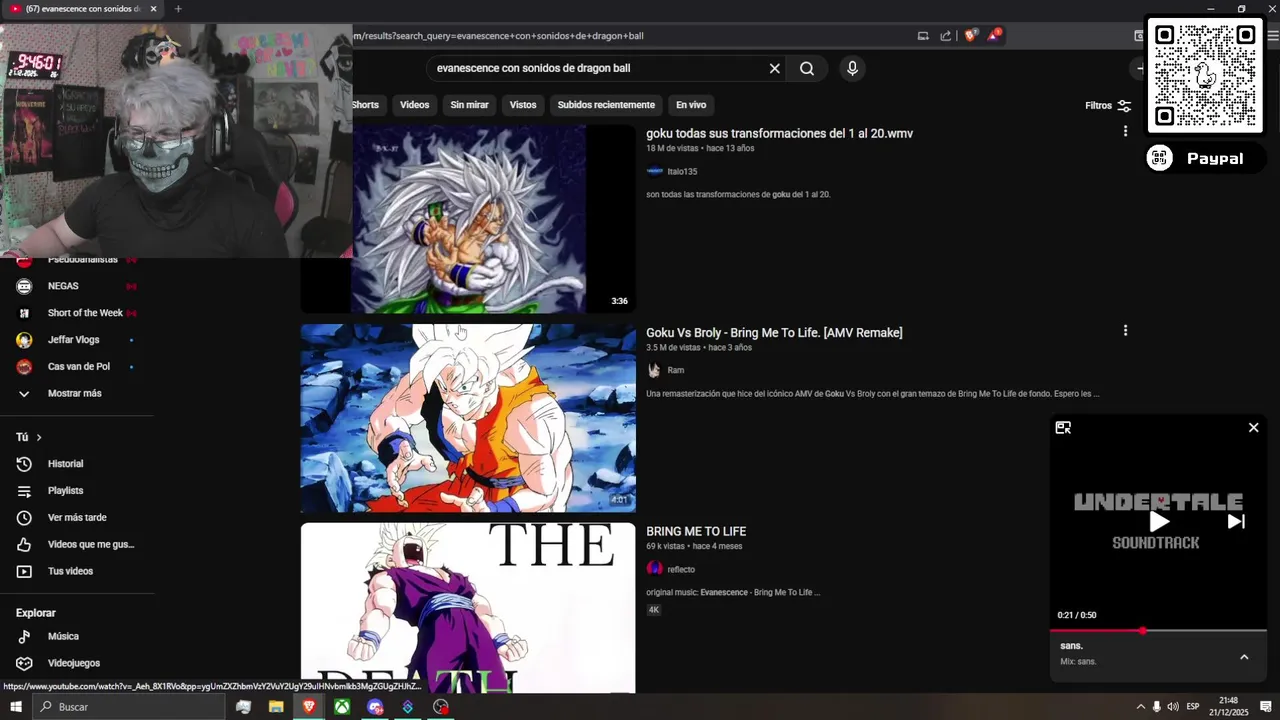Open File Explorer from the taskbar

tap(276, 707)
